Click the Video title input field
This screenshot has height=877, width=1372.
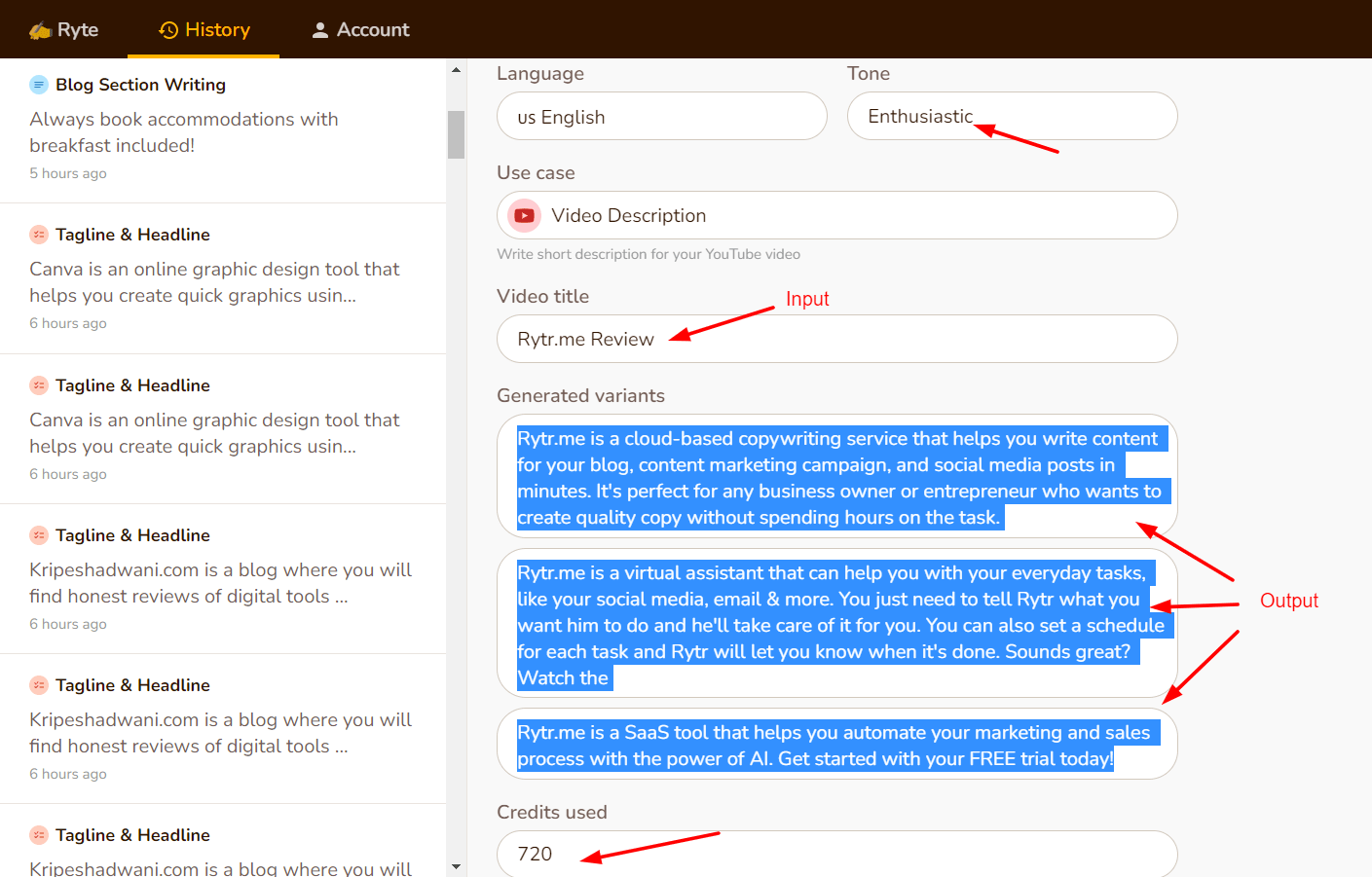pyautogui.click(x=836, y=339)
